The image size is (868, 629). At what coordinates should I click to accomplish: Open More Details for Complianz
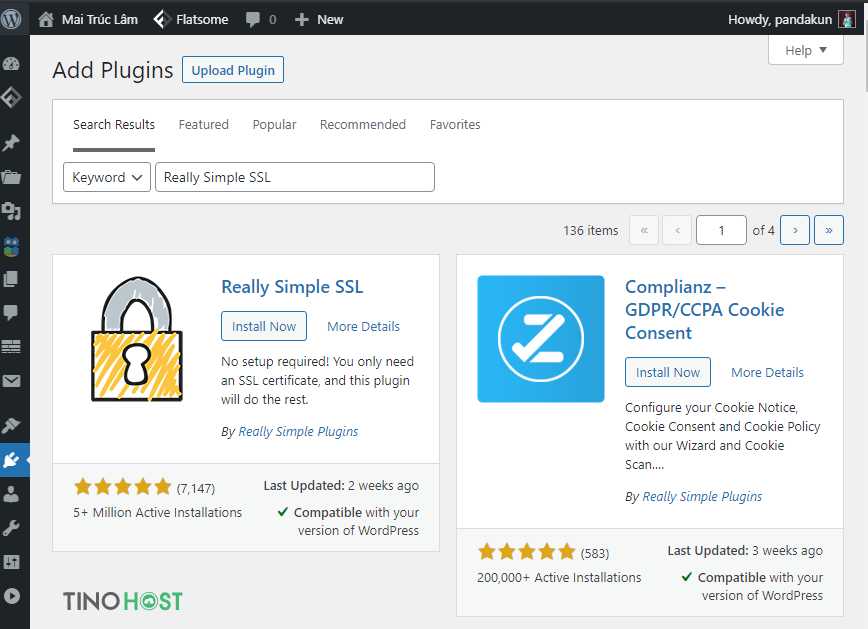tap(767, 373)
